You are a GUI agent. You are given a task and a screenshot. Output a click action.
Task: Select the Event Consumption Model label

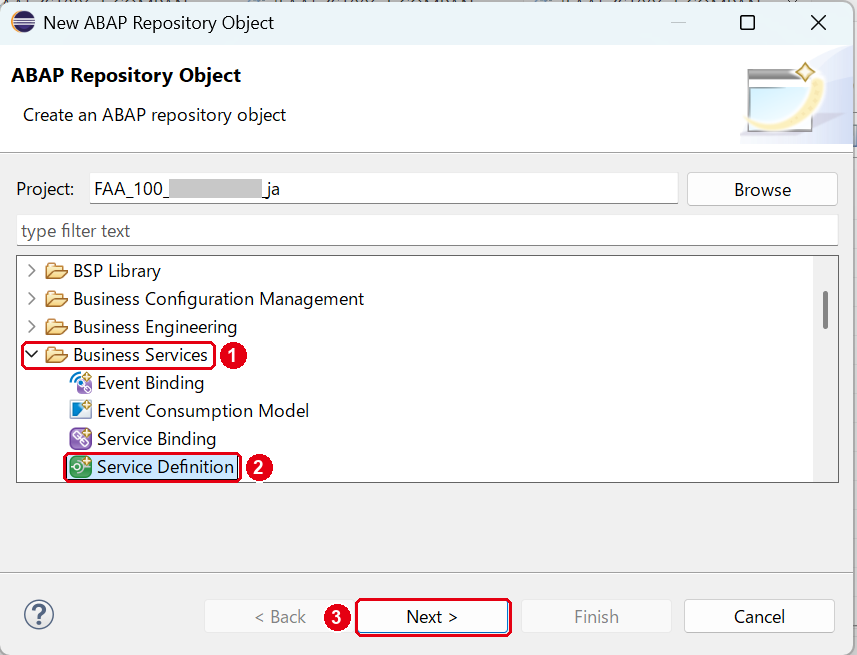tap(203, 411)
